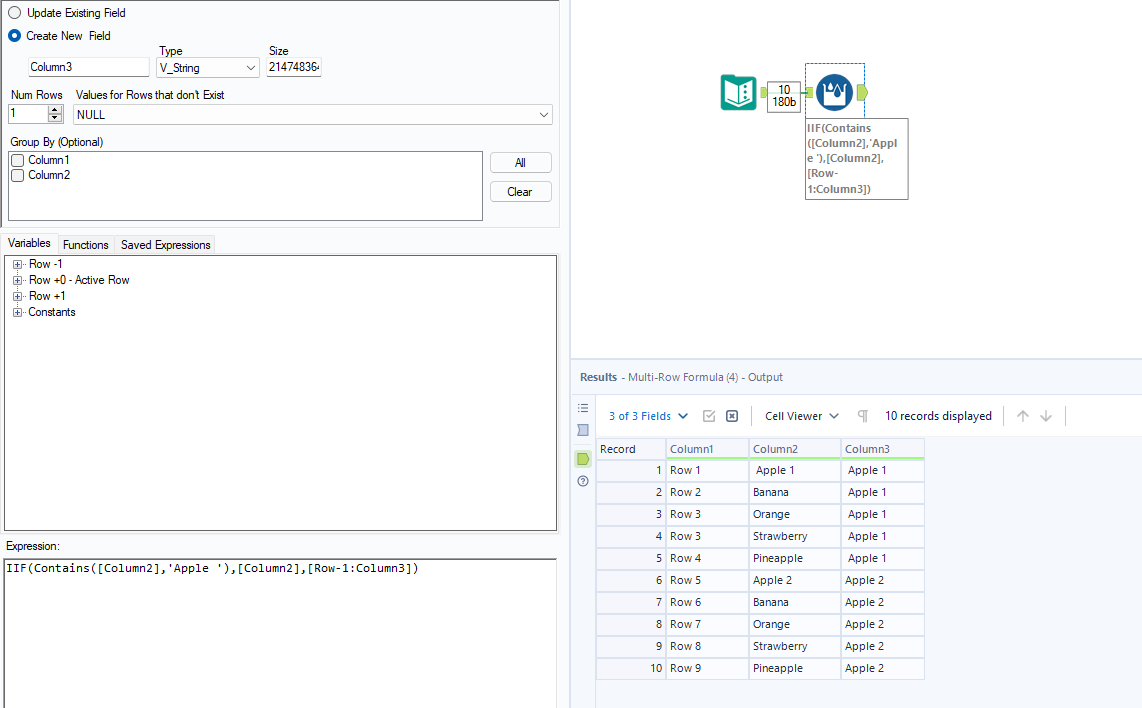Open the Cell Viewer dropdown
1142x708 pixels.
799,415
